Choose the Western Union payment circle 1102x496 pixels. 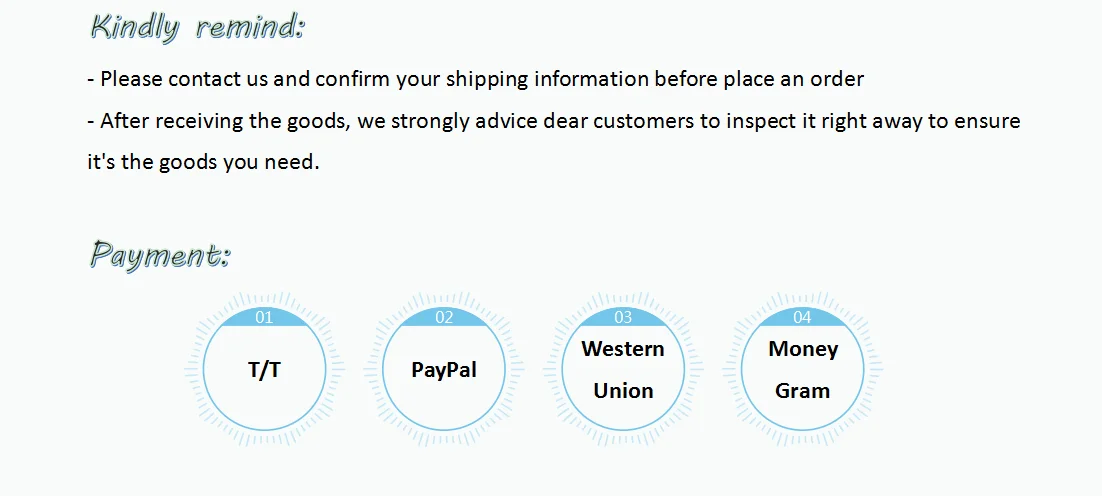[x=623, y=370]
